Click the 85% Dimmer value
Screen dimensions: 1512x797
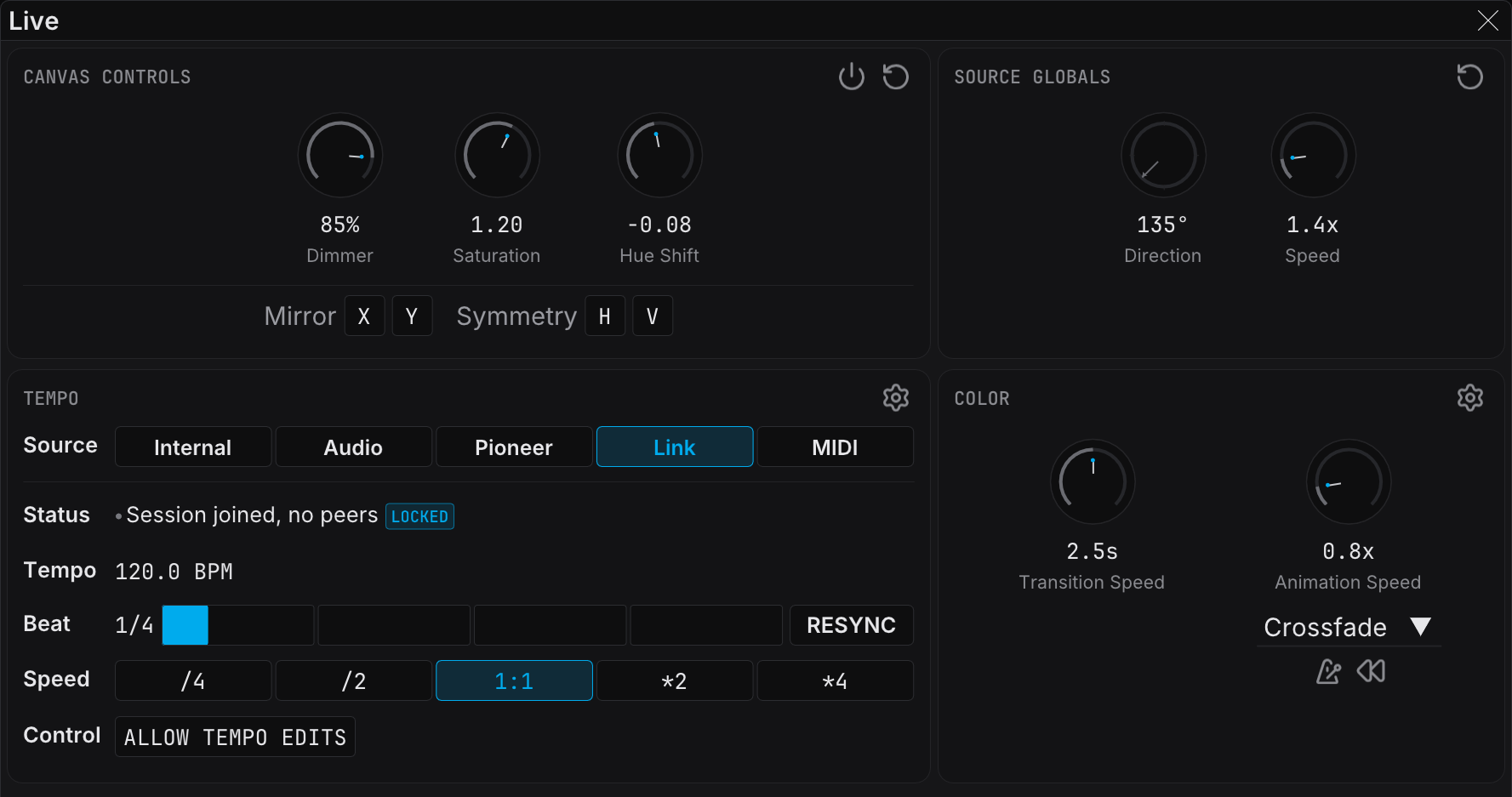click(340, 225)
